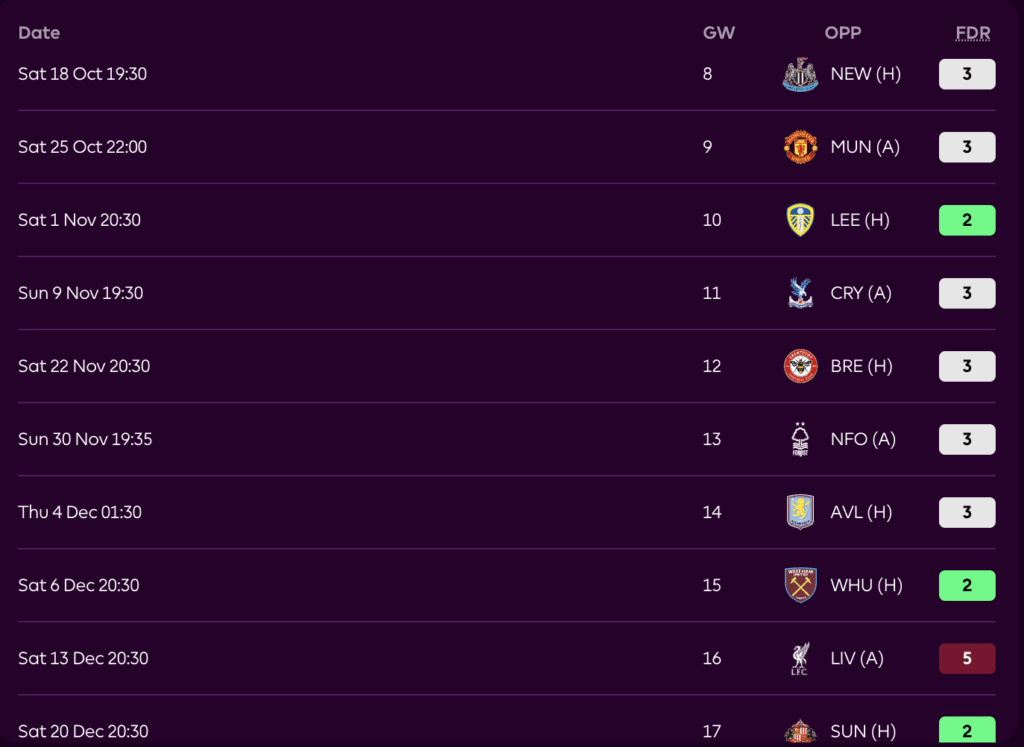Click the green FDR 2 badge for West Ham
Viewport: 1024px width, 747px height.
[967, 585]
